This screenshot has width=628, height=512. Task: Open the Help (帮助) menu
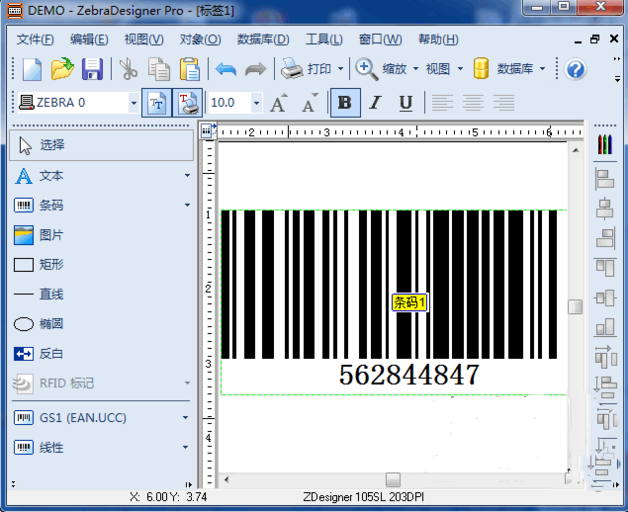[x=438, y=39]
